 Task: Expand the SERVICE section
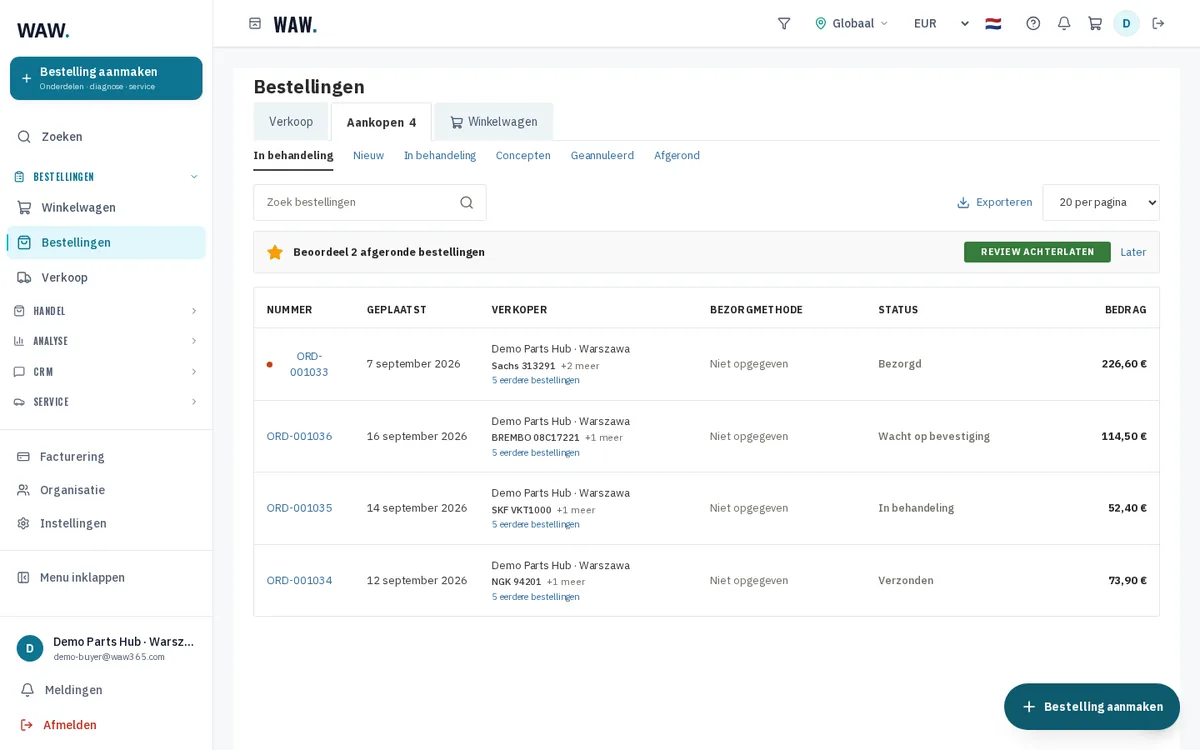(106, 402)
